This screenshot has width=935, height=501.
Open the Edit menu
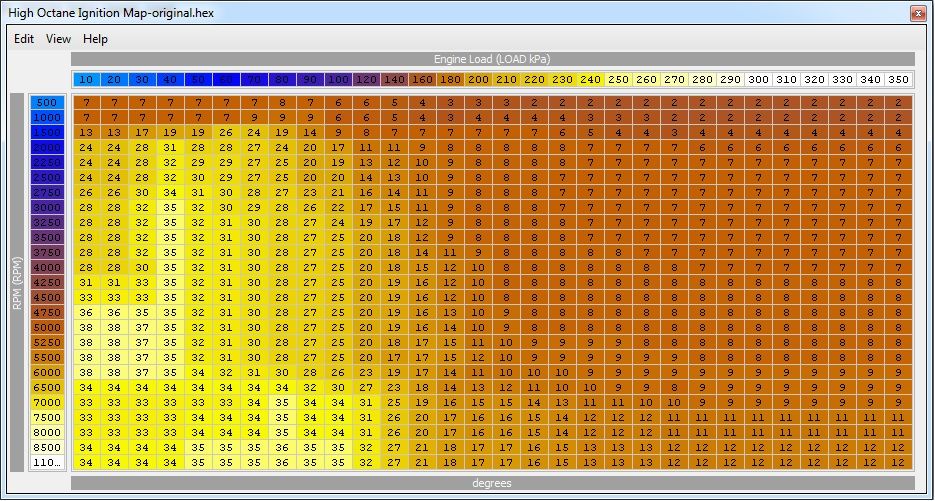24,39
